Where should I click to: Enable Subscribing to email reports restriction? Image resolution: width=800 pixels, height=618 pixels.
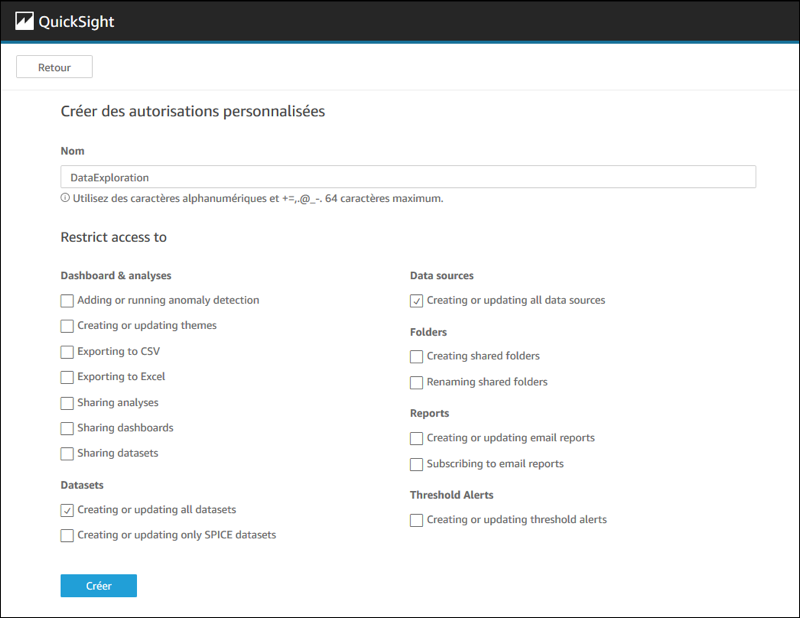416,464
